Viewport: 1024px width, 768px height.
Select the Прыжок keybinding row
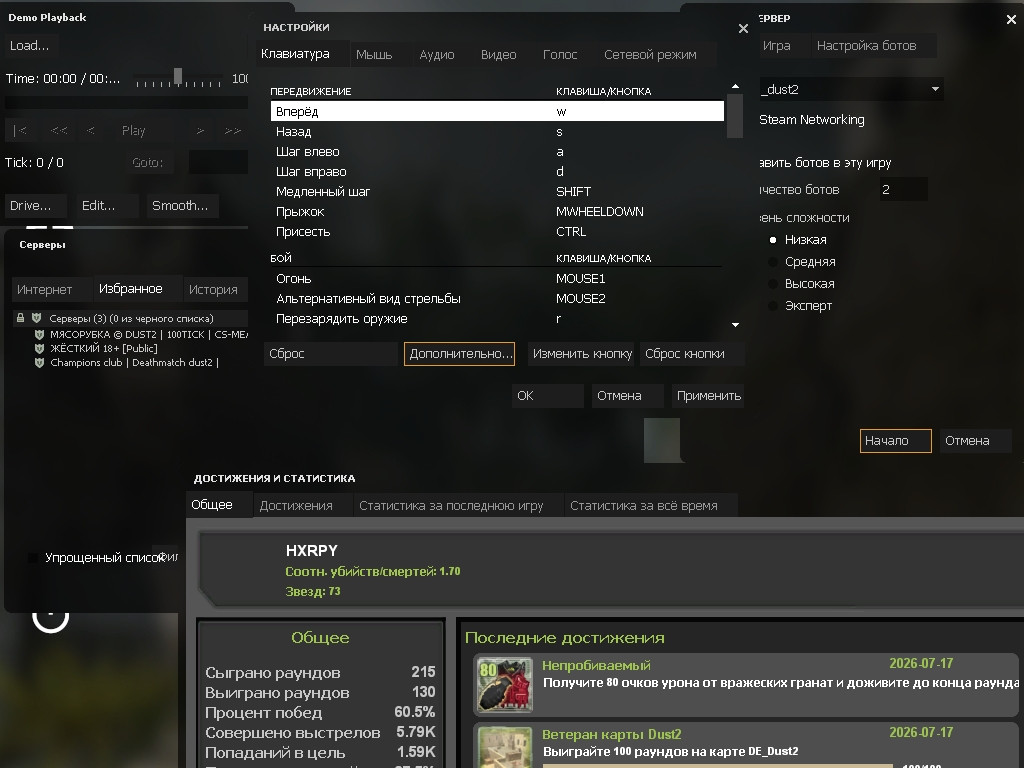(x=497, y=212)
